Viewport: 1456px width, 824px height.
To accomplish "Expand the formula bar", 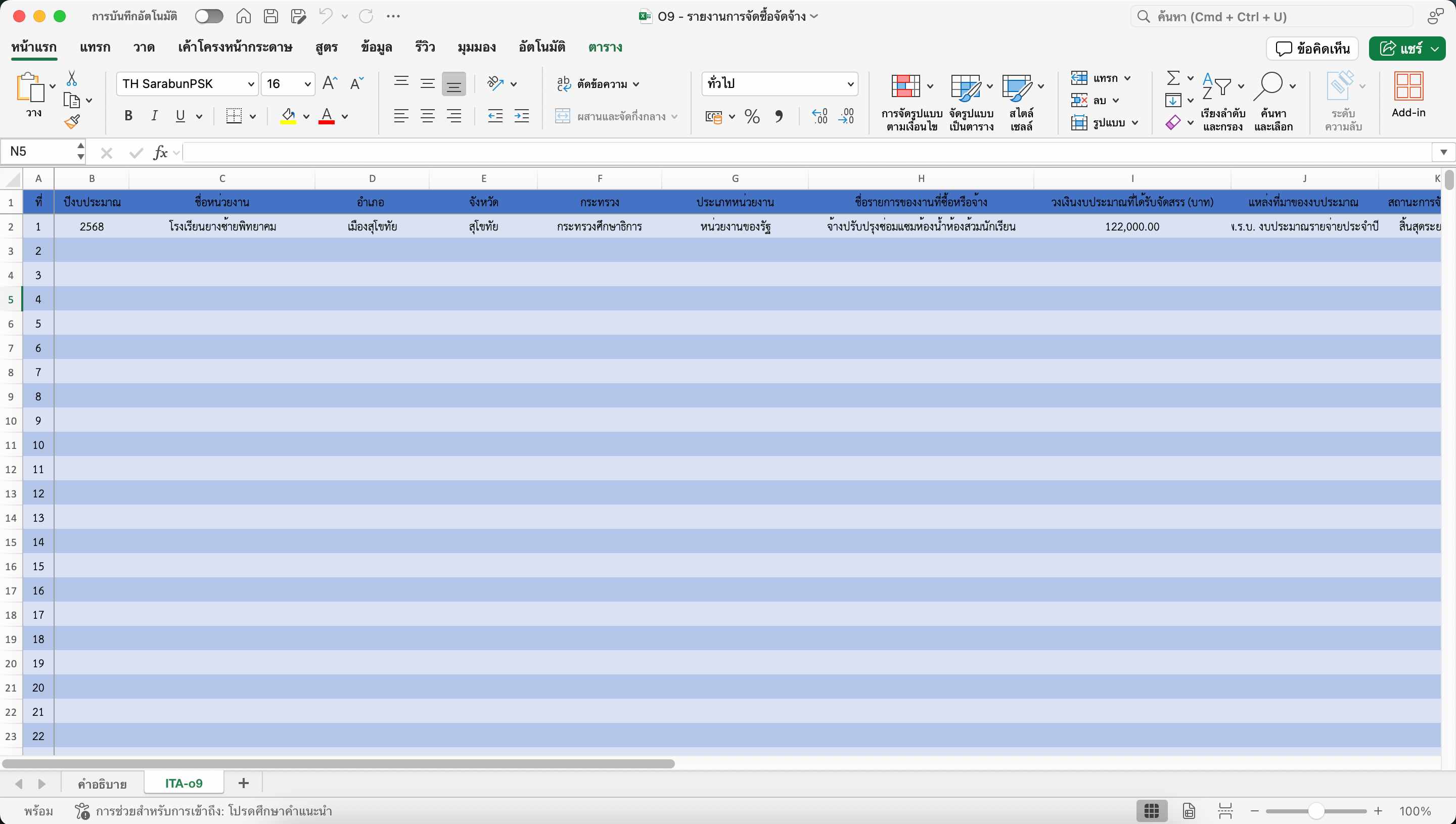I will [x=1443, y=152].
